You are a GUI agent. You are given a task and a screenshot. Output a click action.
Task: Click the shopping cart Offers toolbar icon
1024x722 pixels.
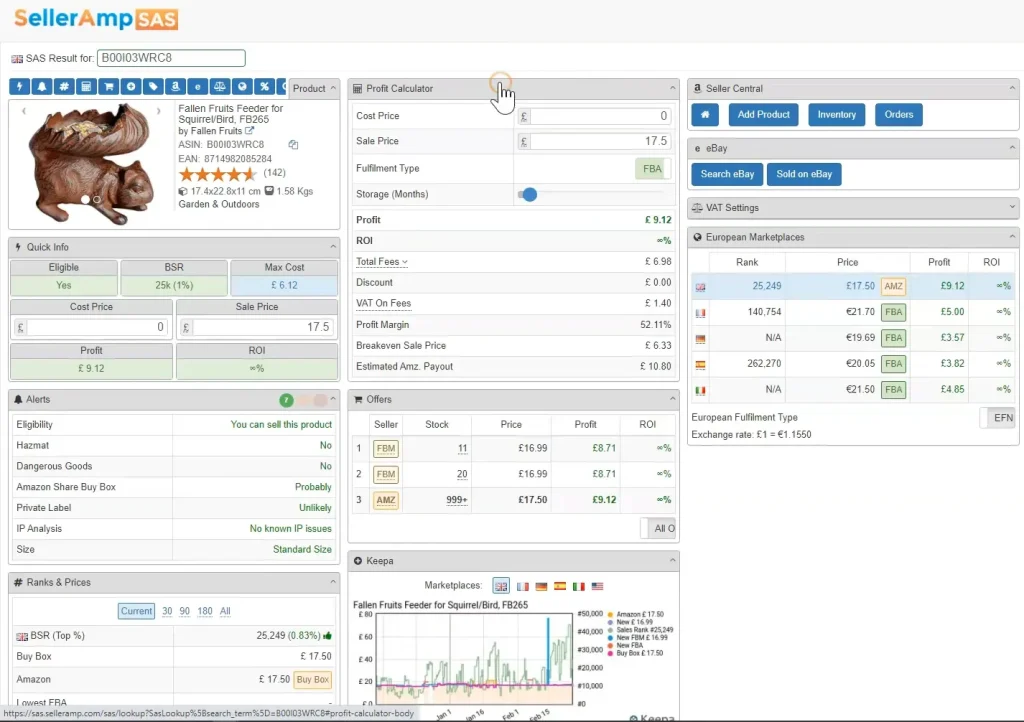tap(108, 87)
